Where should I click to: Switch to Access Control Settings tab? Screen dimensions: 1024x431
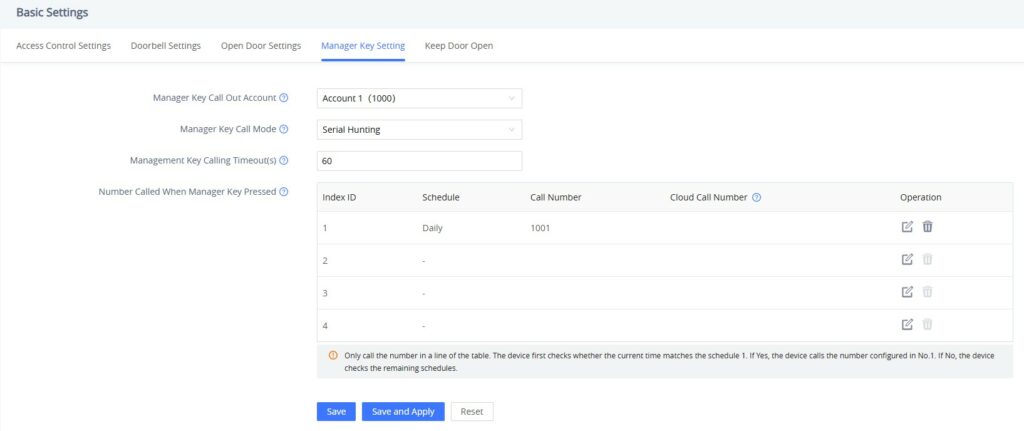point(63,46)
